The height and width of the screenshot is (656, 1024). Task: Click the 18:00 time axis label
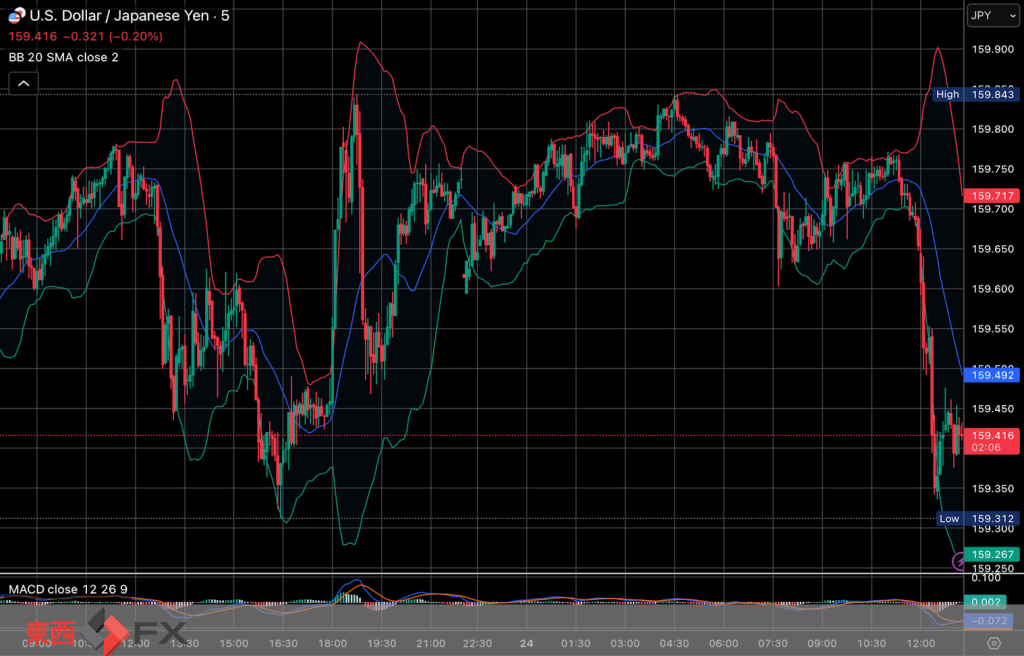(332, 643)
